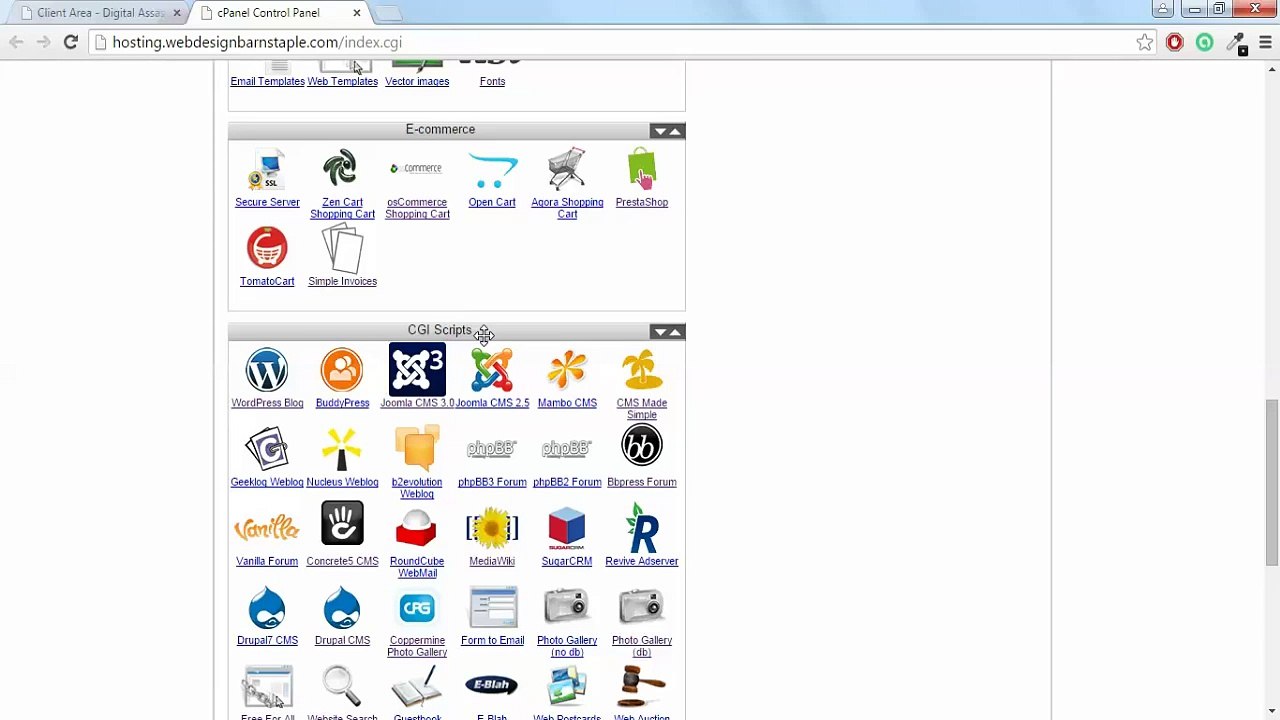
Task: Open the Agora Shopping Cart icon
Action: pyautogui.click(x=567, y=169)
